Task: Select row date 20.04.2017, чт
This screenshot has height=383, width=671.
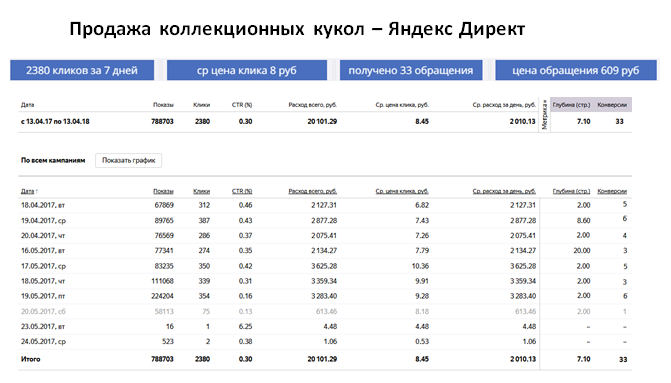Action: pyautogui.click(x=43, y=236)
